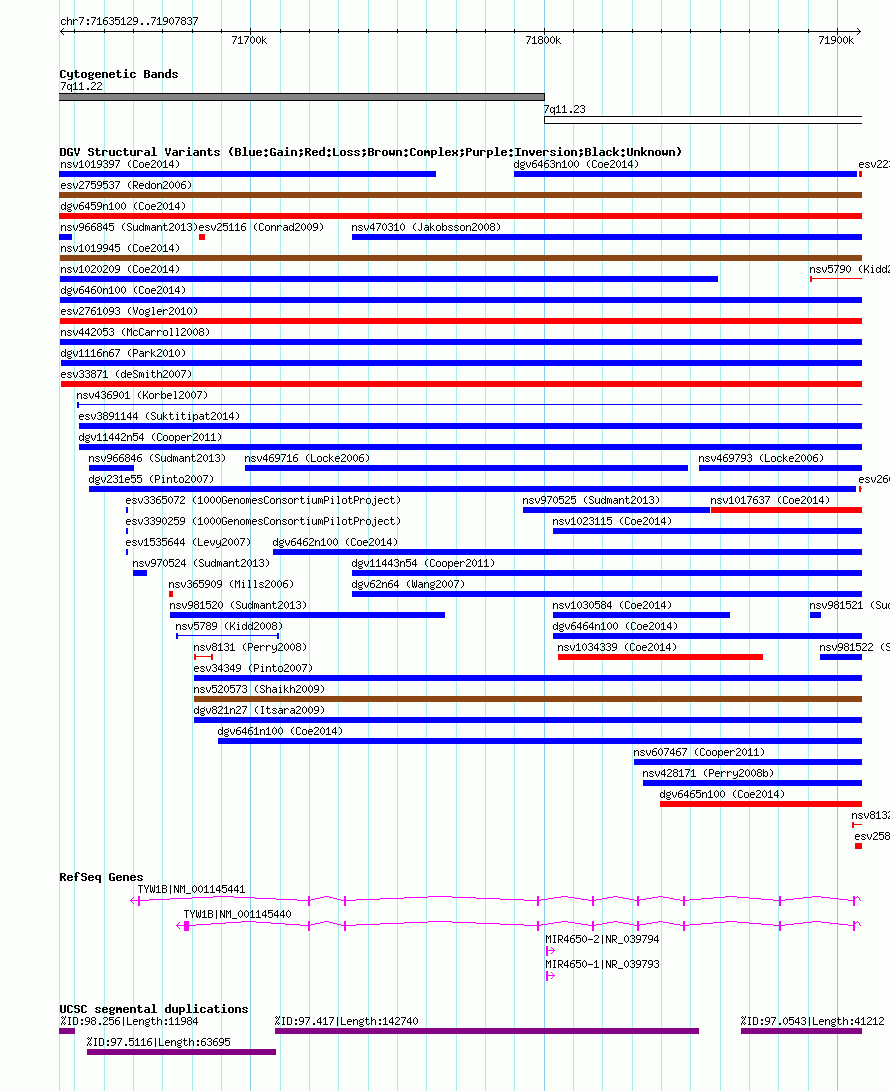Click nsv365909 (Mills2006) variant
The image size is (890, 1091).
[171, 594]
